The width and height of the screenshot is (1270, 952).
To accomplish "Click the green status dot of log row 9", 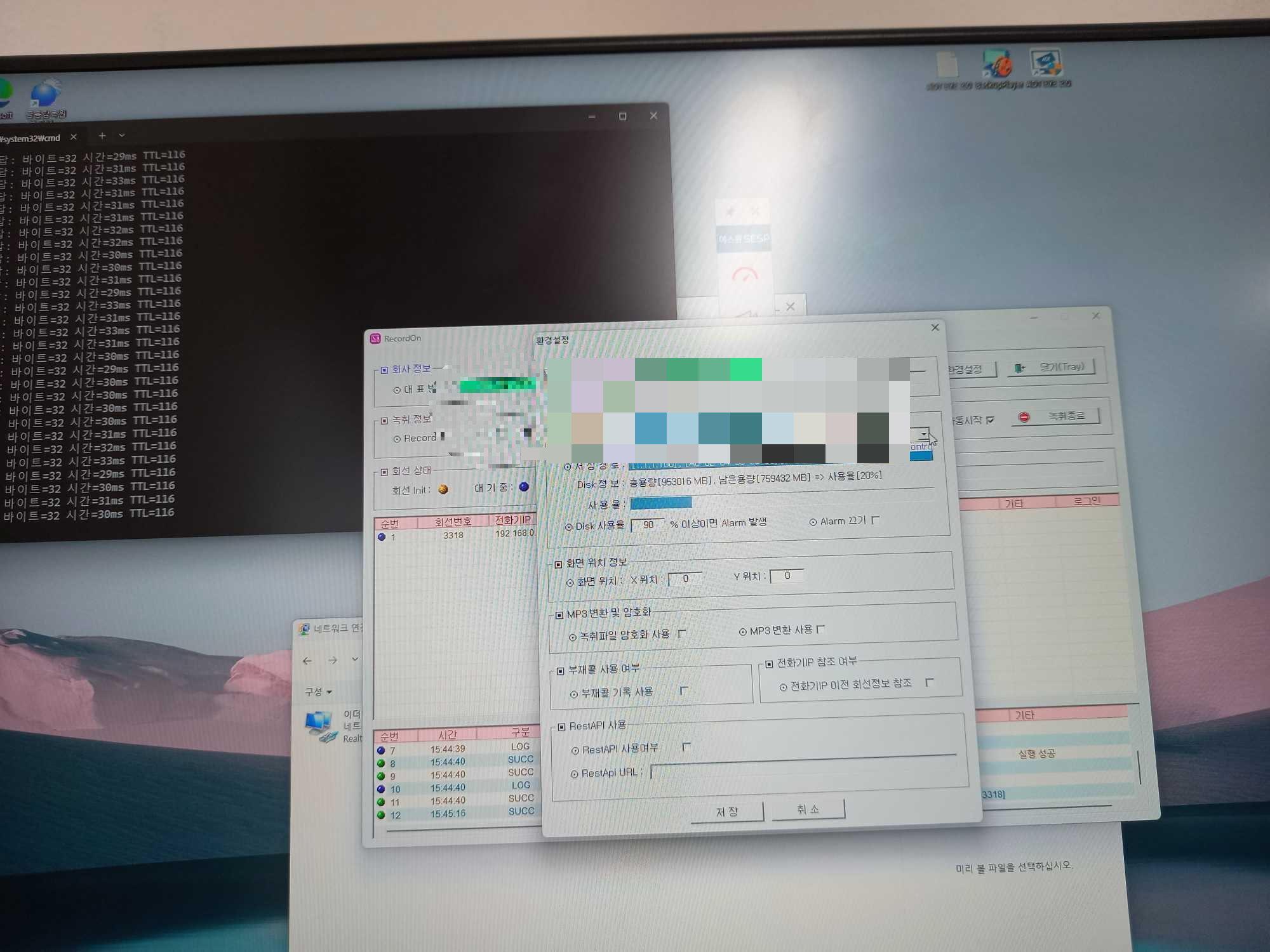I will (x=381, y=776).
